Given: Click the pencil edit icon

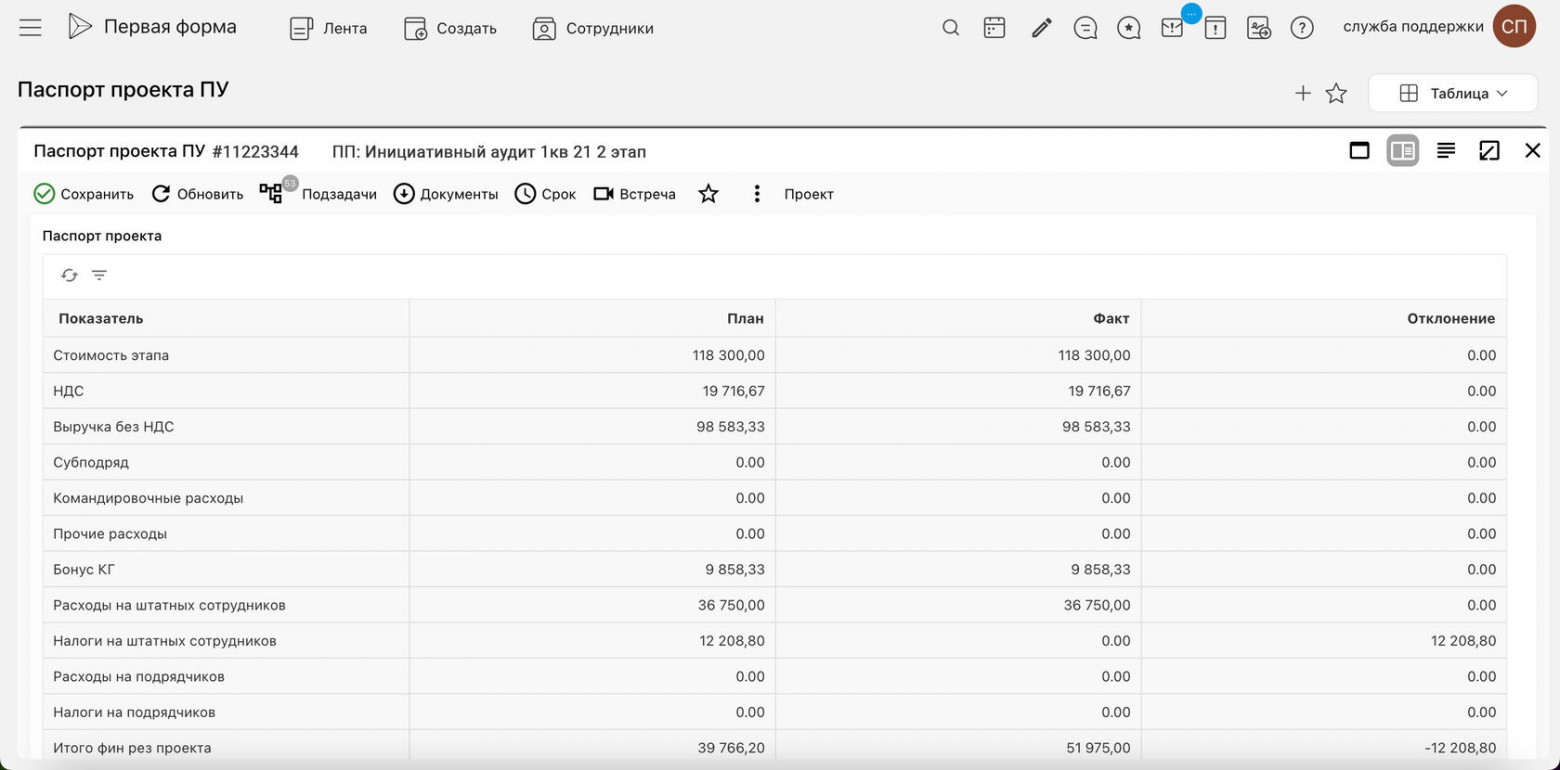Looking at the screenshot, I should pyautogui.click(x=1042, y=28).
